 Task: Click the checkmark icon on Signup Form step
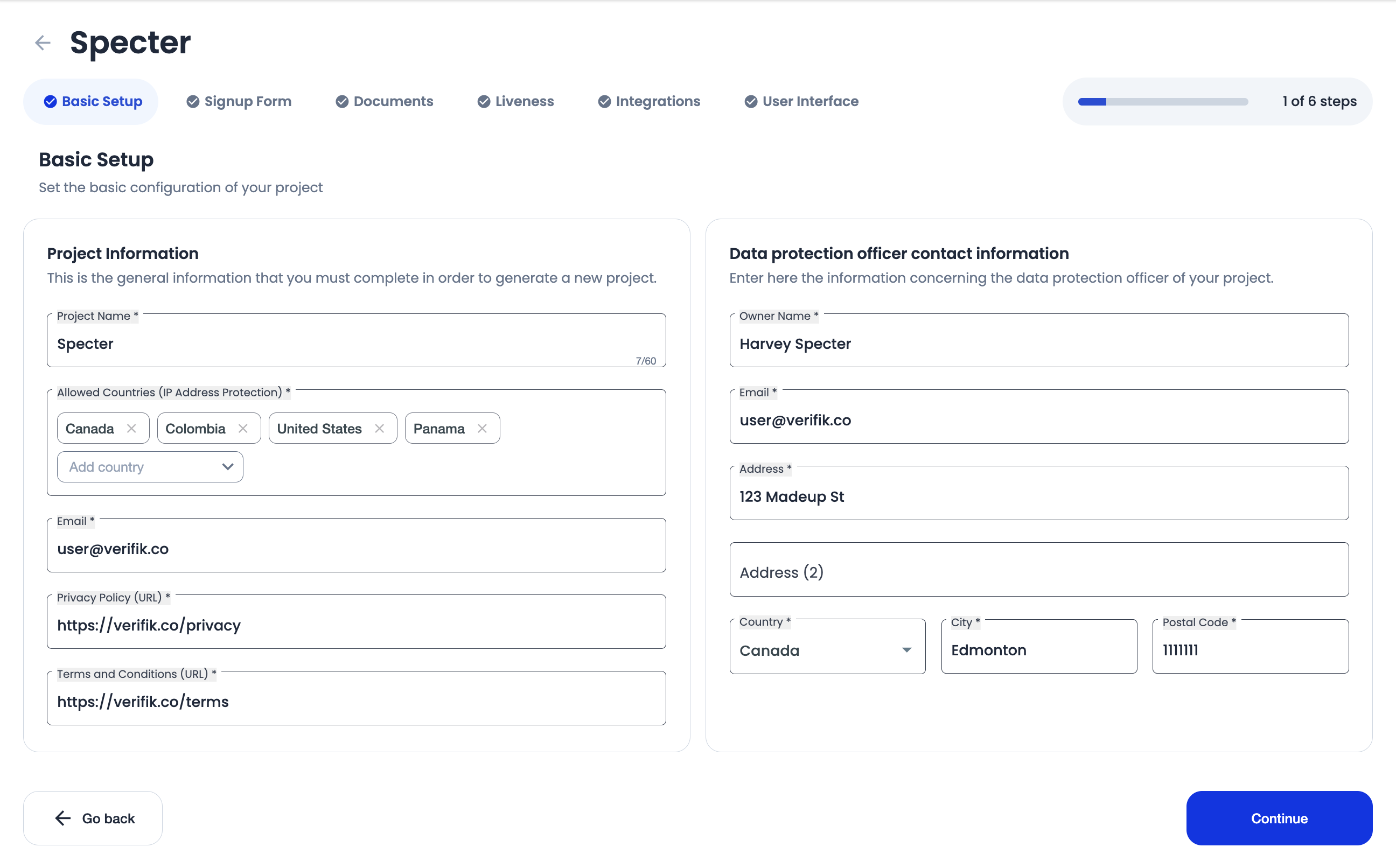(193, 102)
